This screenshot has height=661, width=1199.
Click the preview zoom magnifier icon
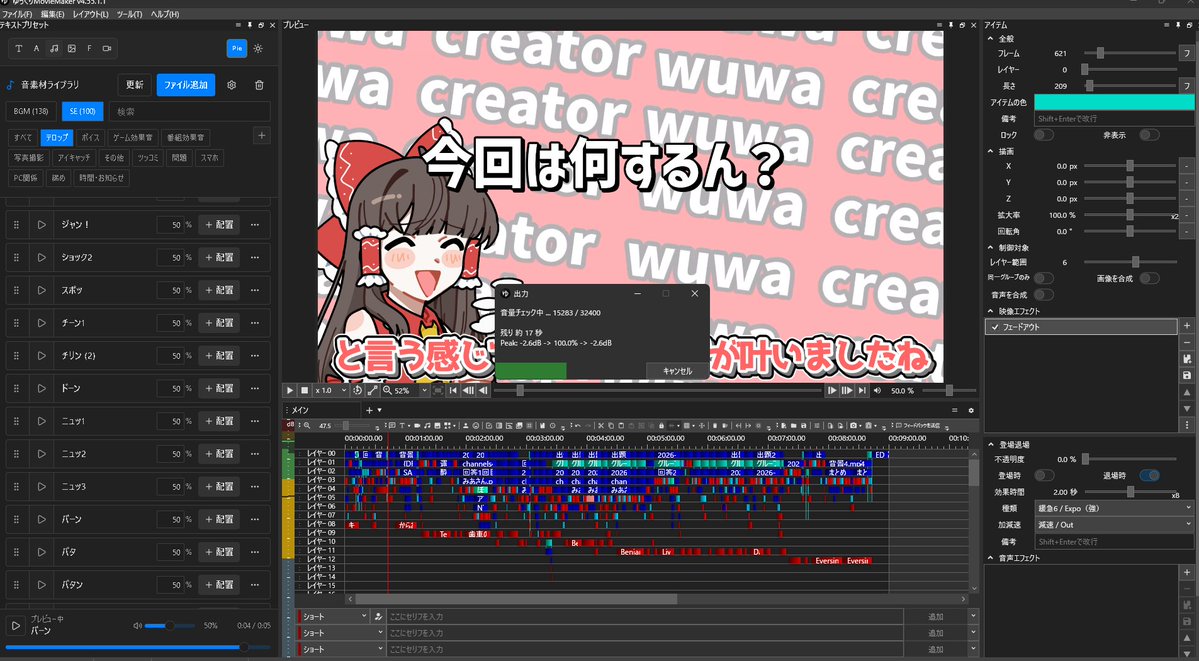[x=387, y=390]
